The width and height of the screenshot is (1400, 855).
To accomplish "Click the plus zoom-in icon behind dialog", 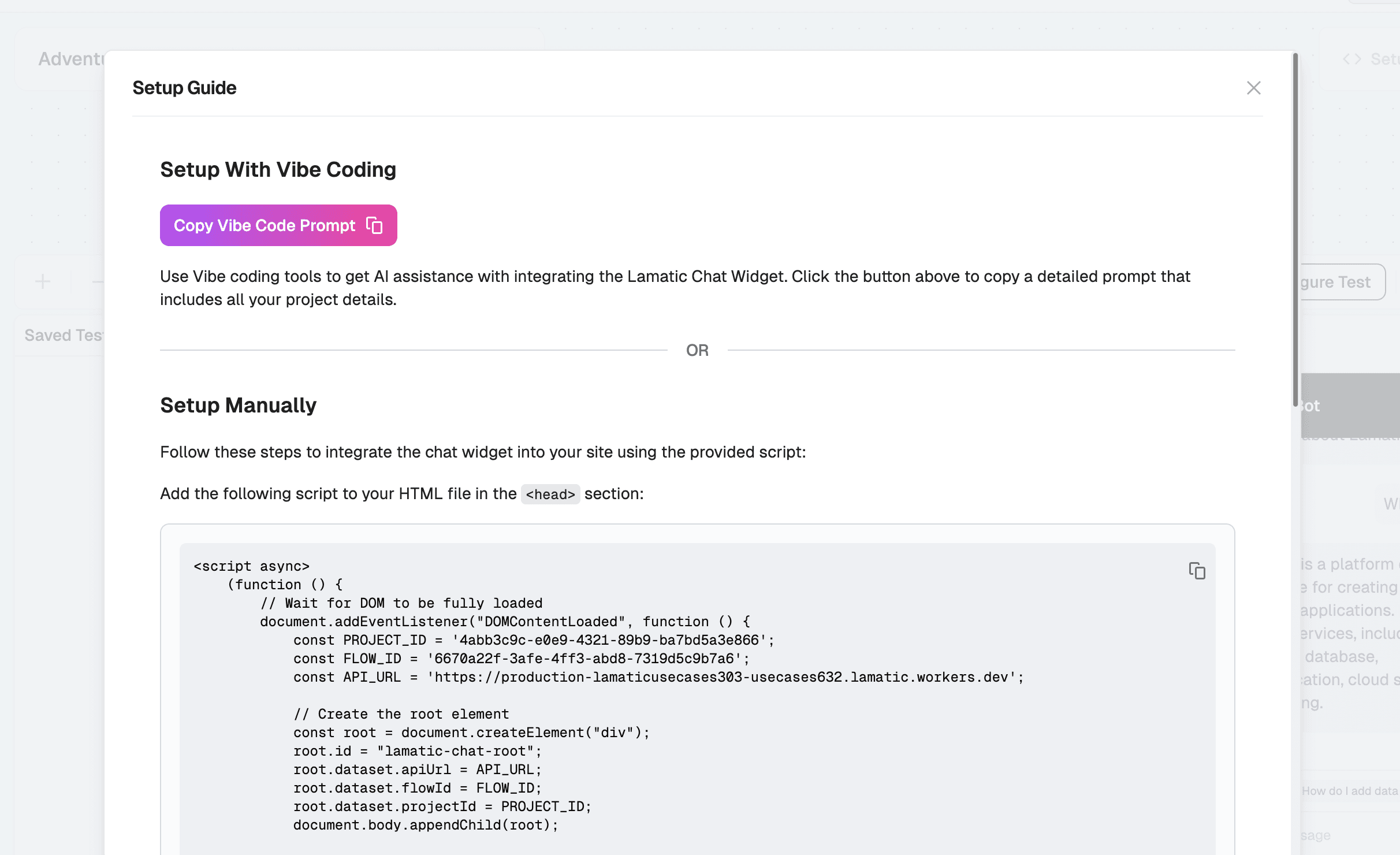I will tap(43, 282).
